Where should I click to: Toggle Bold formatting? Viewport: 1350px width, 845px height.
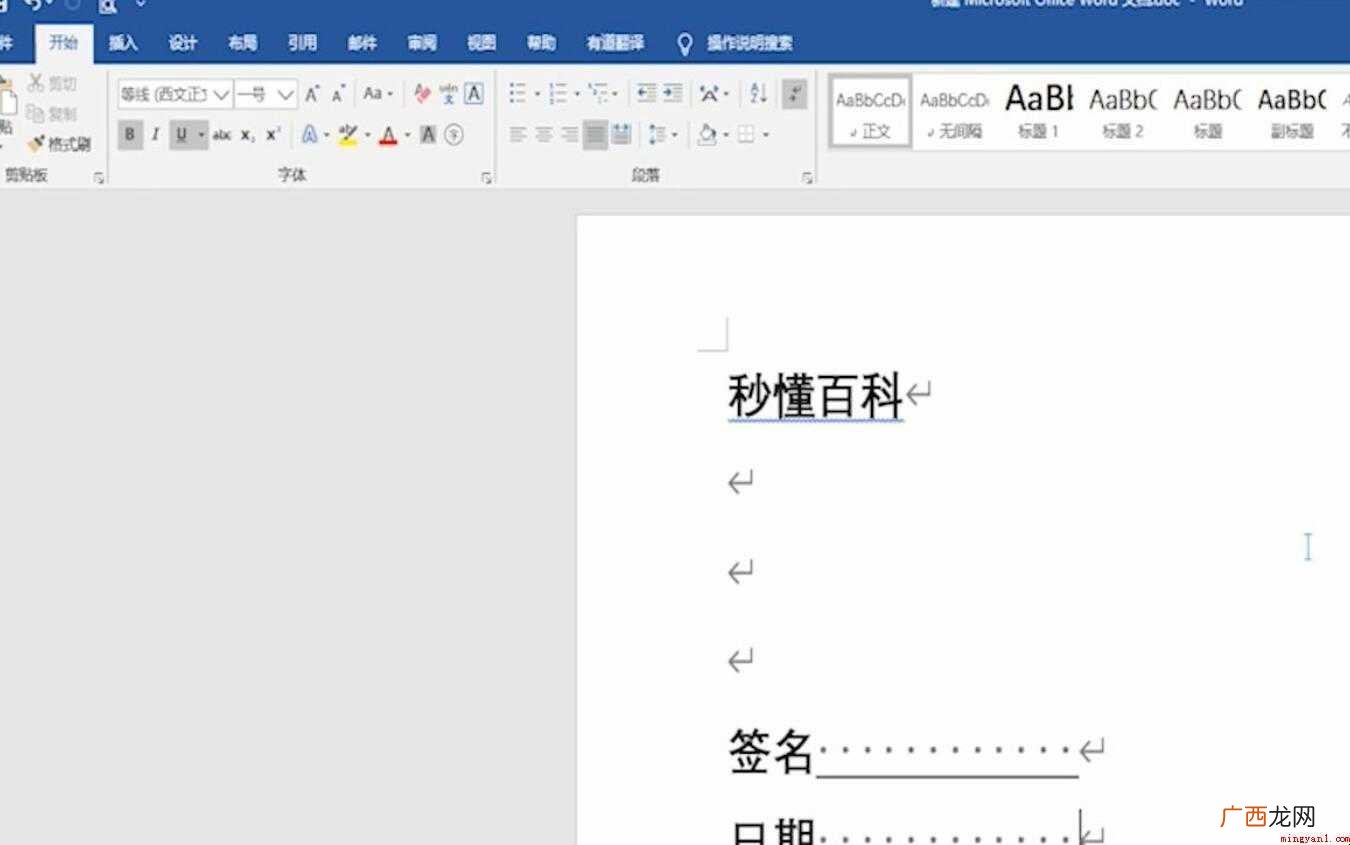coord(130,134)
